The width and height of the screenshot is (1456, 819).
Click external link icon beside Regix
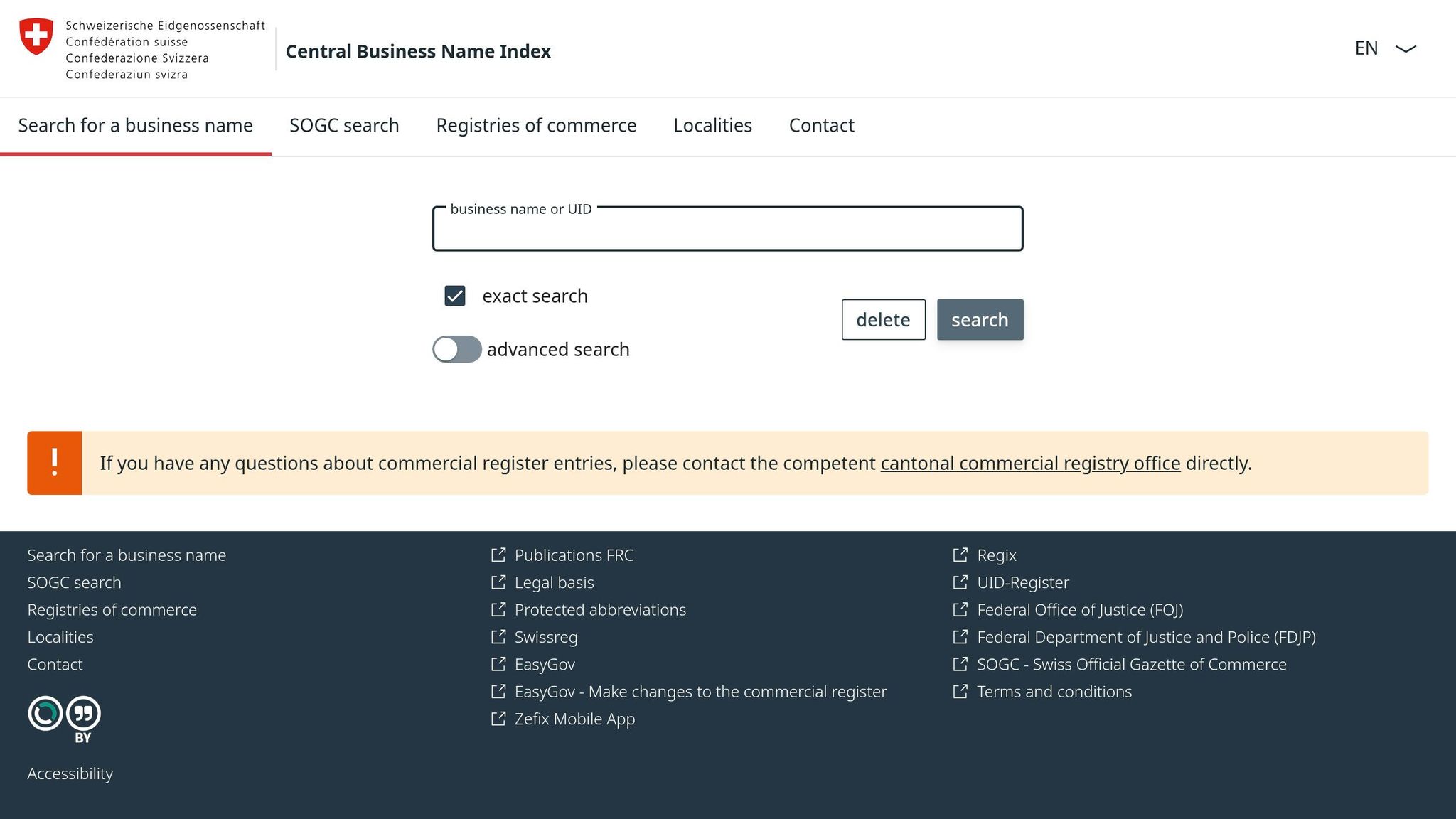tap(960, 555)
